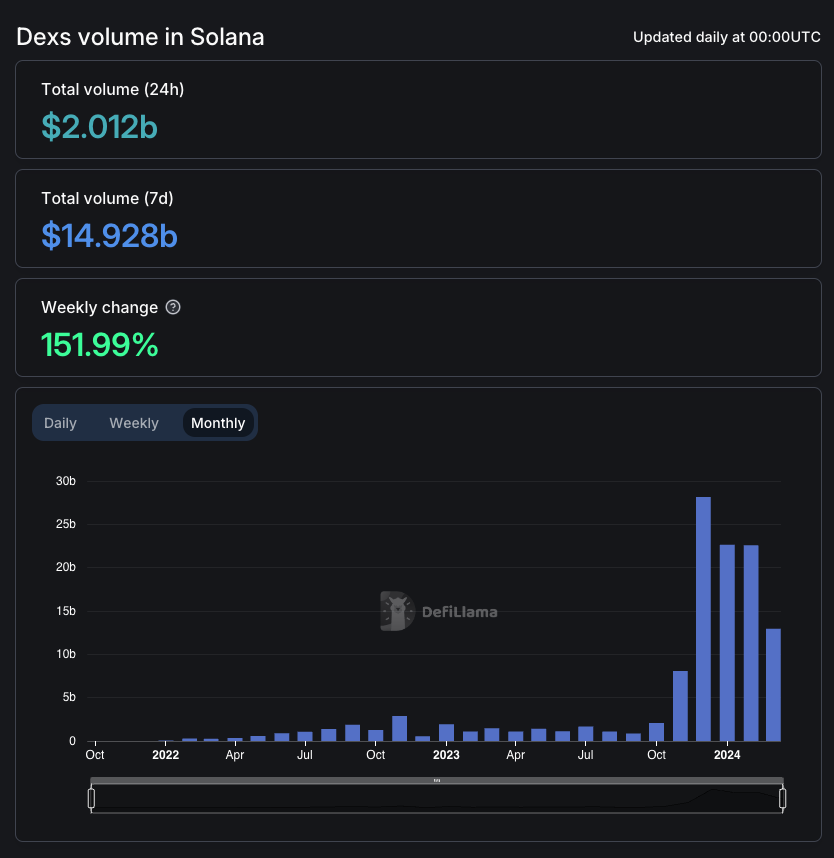This screenshot has width=834, height=858.
Task: Click the Dexs volume in Solana heading
Action: [140, 37]
